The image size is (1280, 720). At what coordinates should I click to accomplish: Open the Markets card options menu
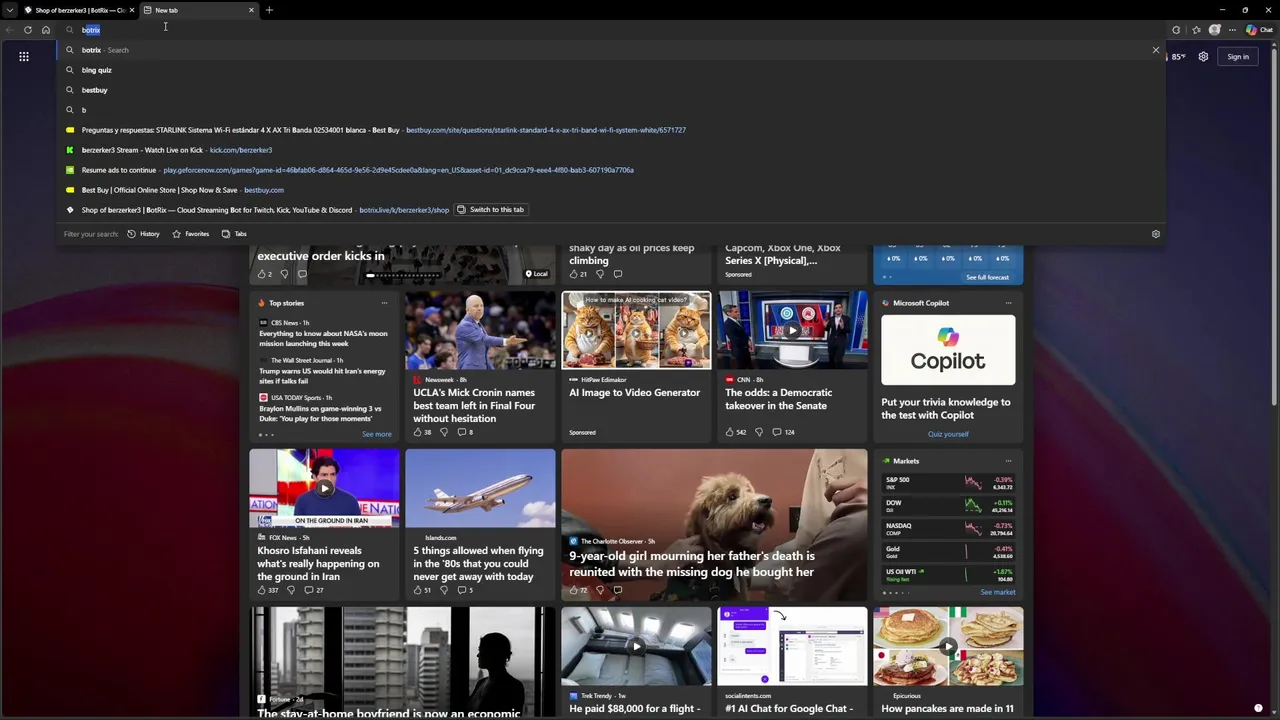[x=1008, y=461]
